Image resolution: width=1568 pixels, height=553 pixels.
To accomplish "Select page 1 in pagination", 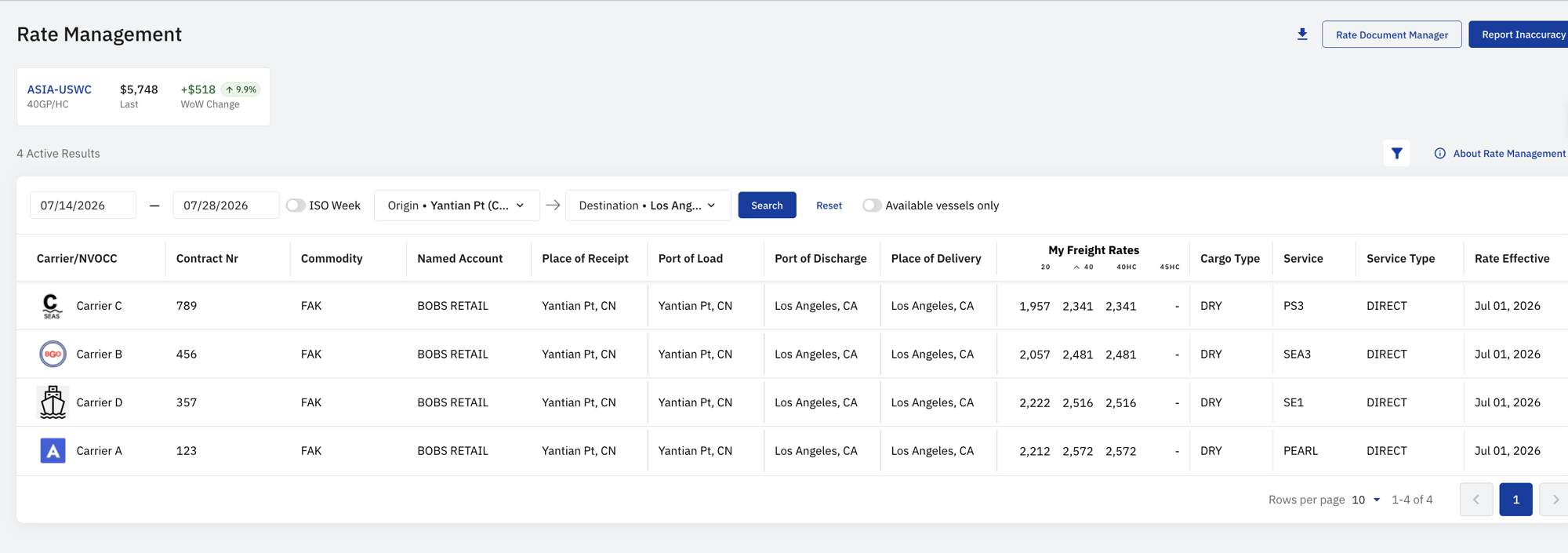I will click(x=1515, y=500).
